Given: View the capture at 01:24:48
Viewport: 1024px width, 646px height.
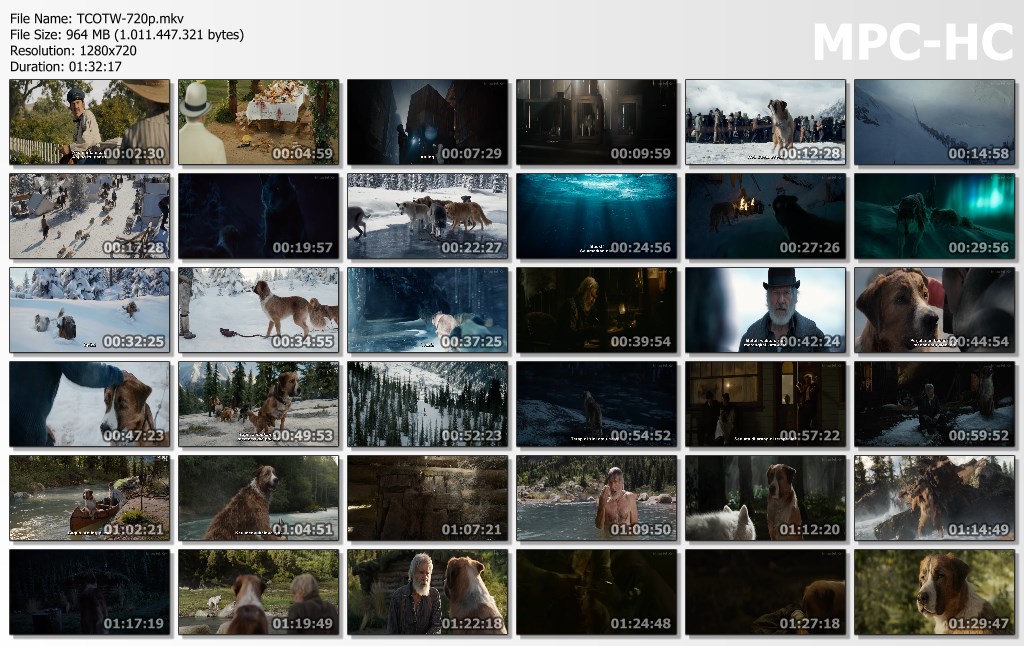Looking at the screenshot, I should tap(597, 592).
